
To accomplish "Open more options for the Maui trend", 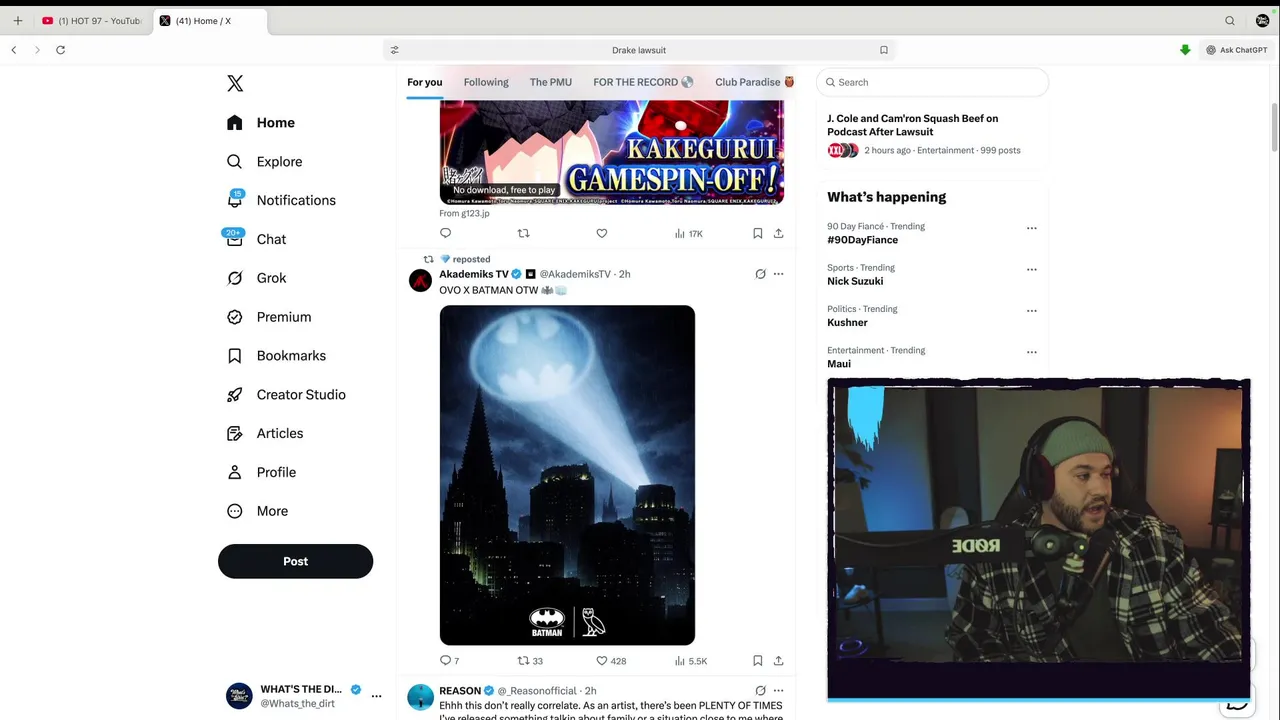I will tap(1031, 352).
